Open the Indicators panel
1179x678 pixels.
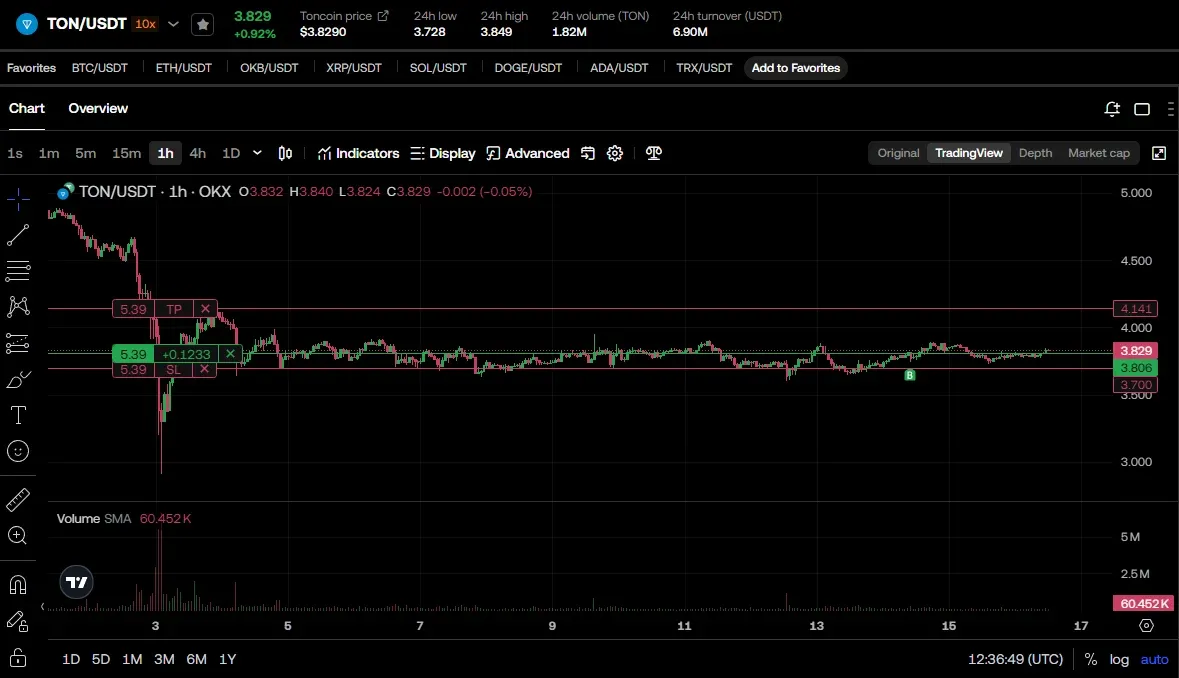(358, 153)
